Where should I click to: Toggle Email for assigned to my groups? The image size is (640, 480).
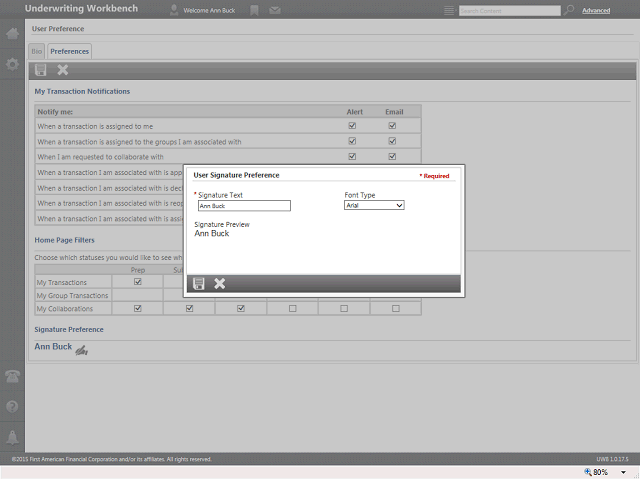point(392,141)
